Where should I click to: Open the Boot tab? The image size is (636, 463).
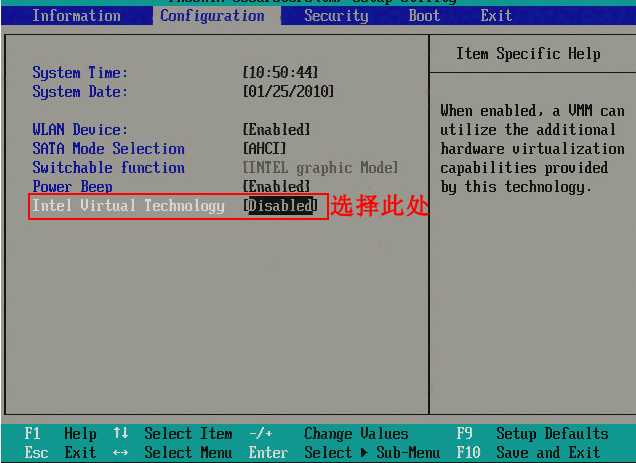point(424,16)
